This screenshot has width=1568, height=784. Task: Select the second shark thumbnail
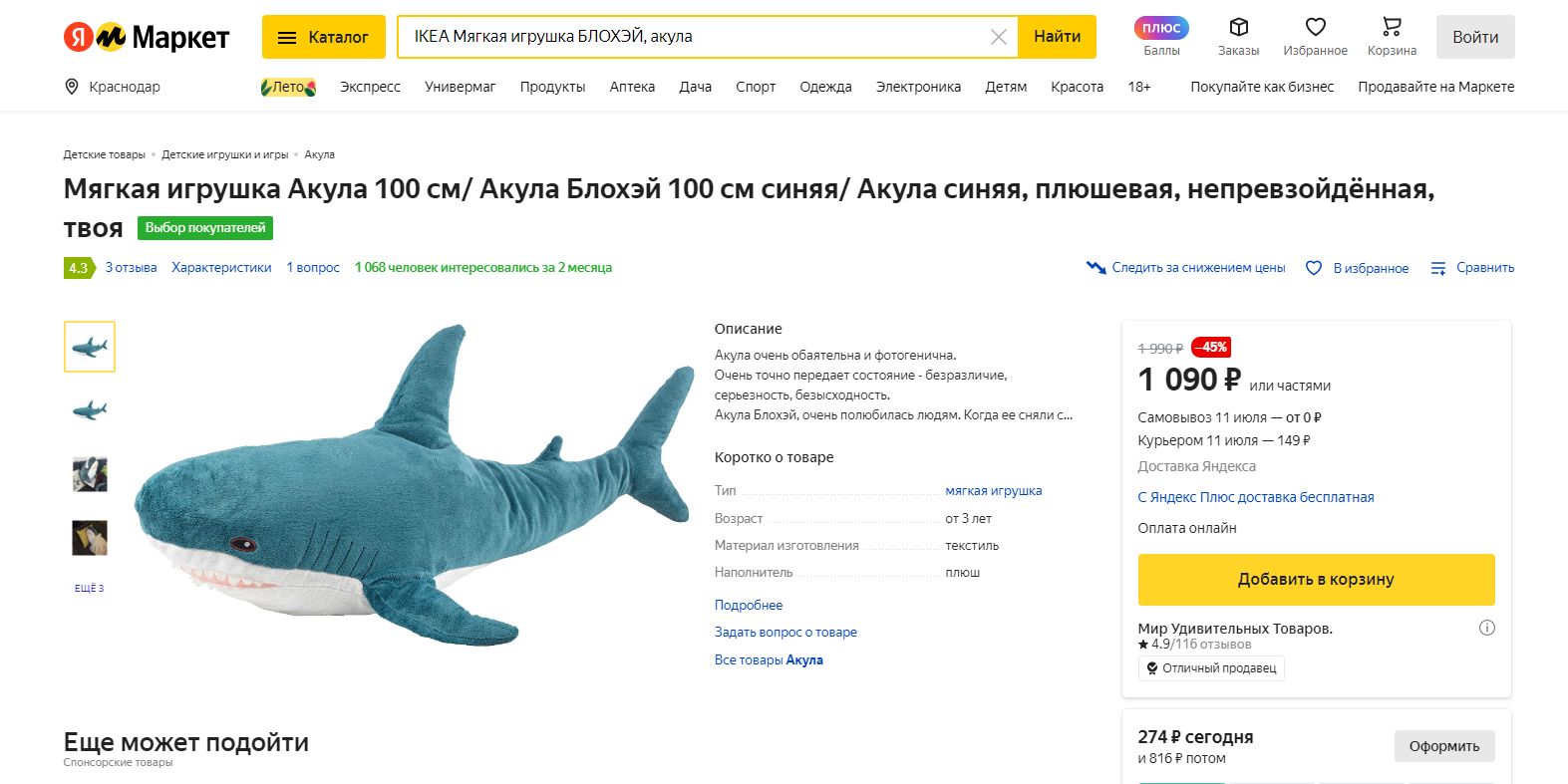(x=89, y=410)
